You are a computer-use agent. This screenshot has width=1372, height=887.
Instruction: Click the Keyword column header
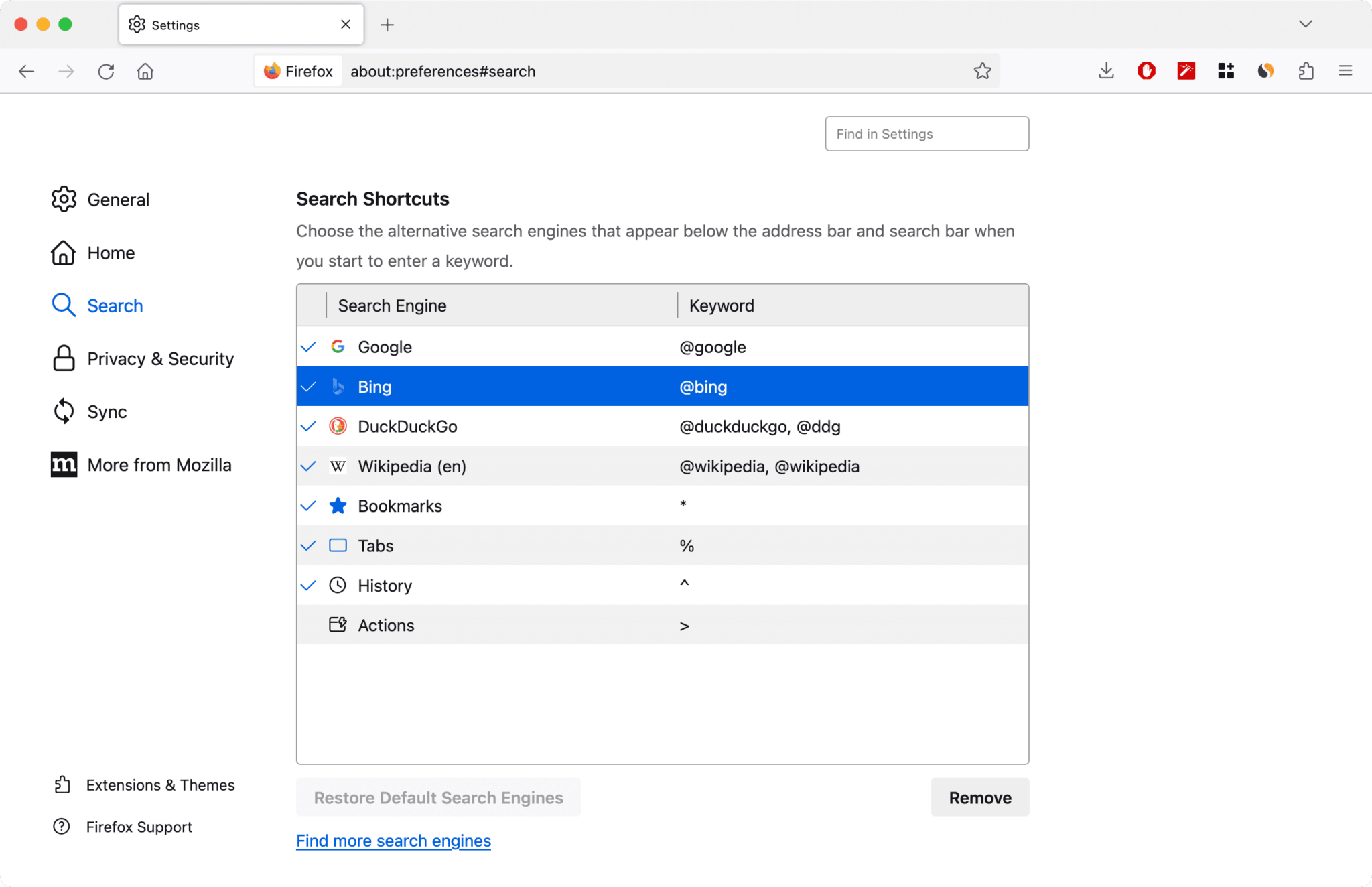click(853, 305)
